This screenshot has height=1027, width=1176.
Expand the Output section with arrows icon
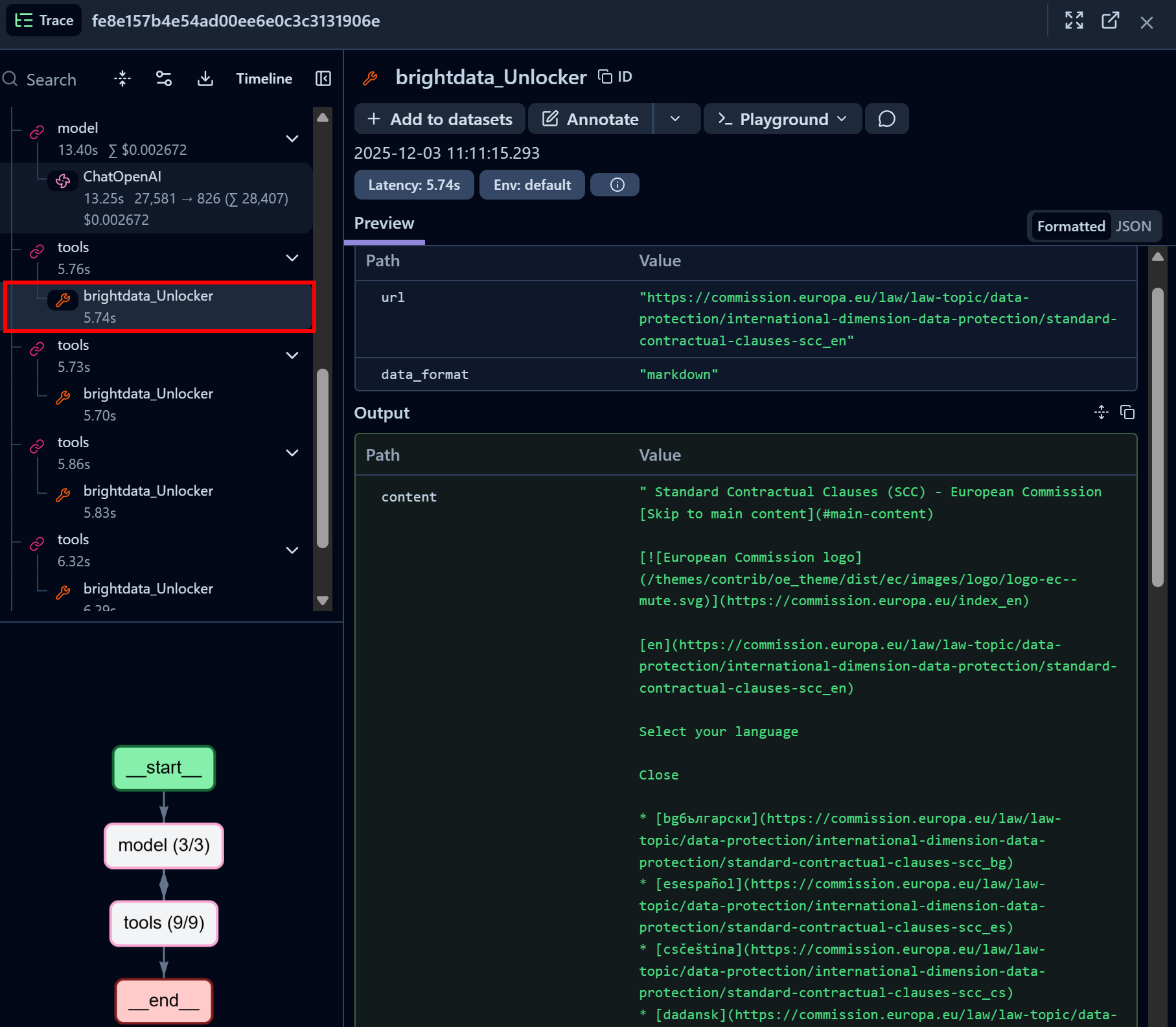[1101, 413]
